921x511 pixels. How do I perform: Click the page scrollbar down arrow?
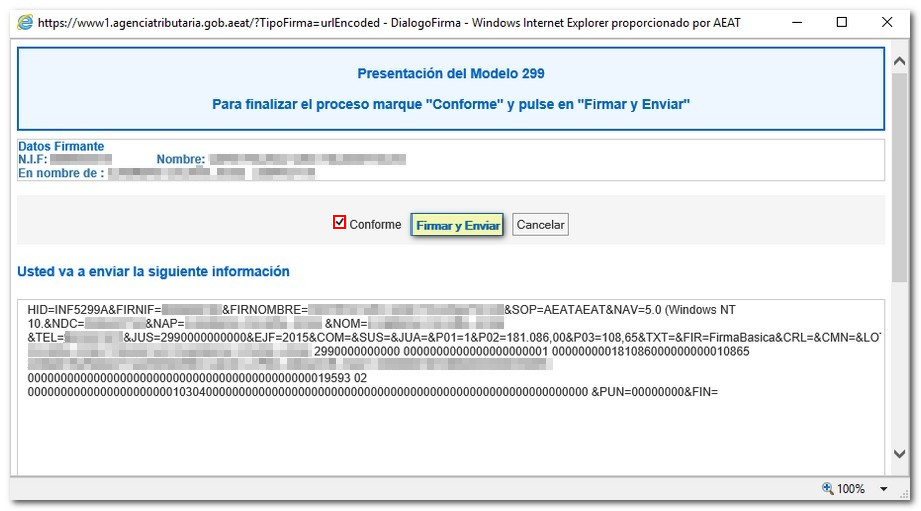[x=900, y=454]
